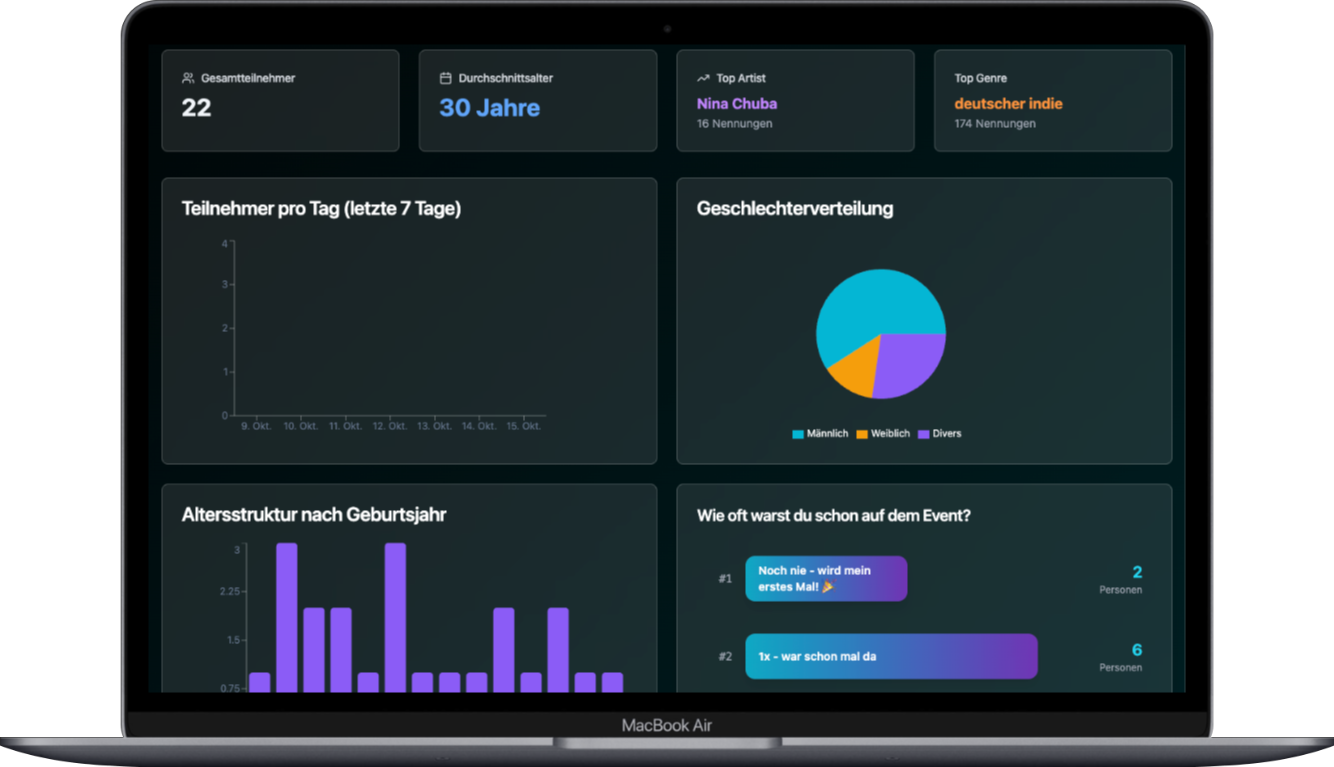Click the rightmost bar in Altersstruktur chart
This screenshot has height=767, width=1334.
tap(612, 682)
